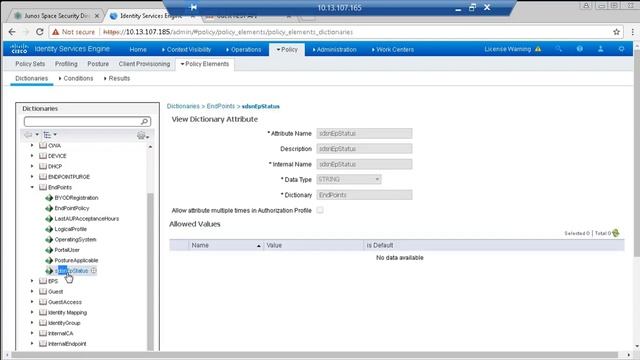Open the Policy main menu

287,49
